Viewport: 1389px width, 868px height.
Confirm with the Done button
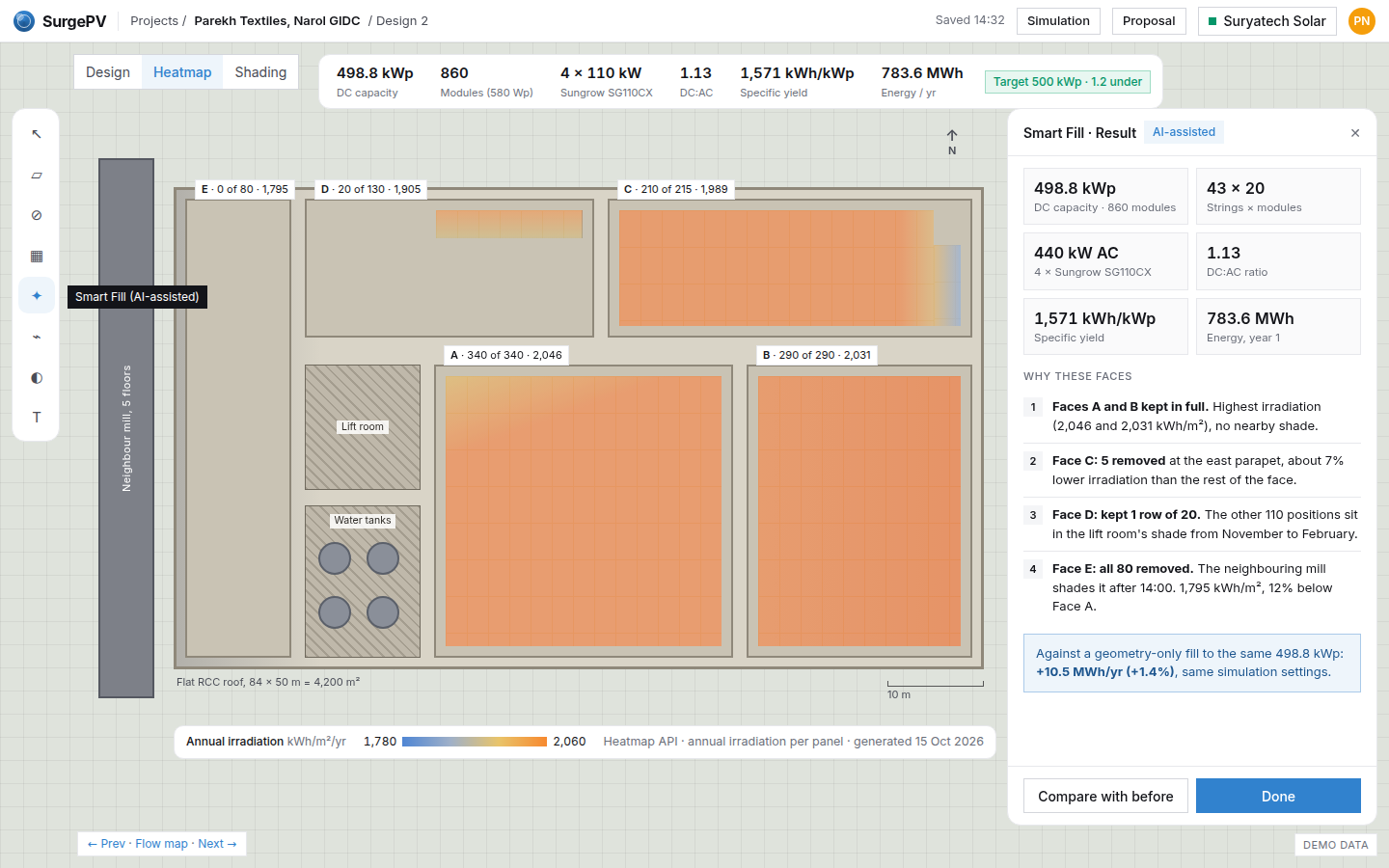pos(1278,796)
